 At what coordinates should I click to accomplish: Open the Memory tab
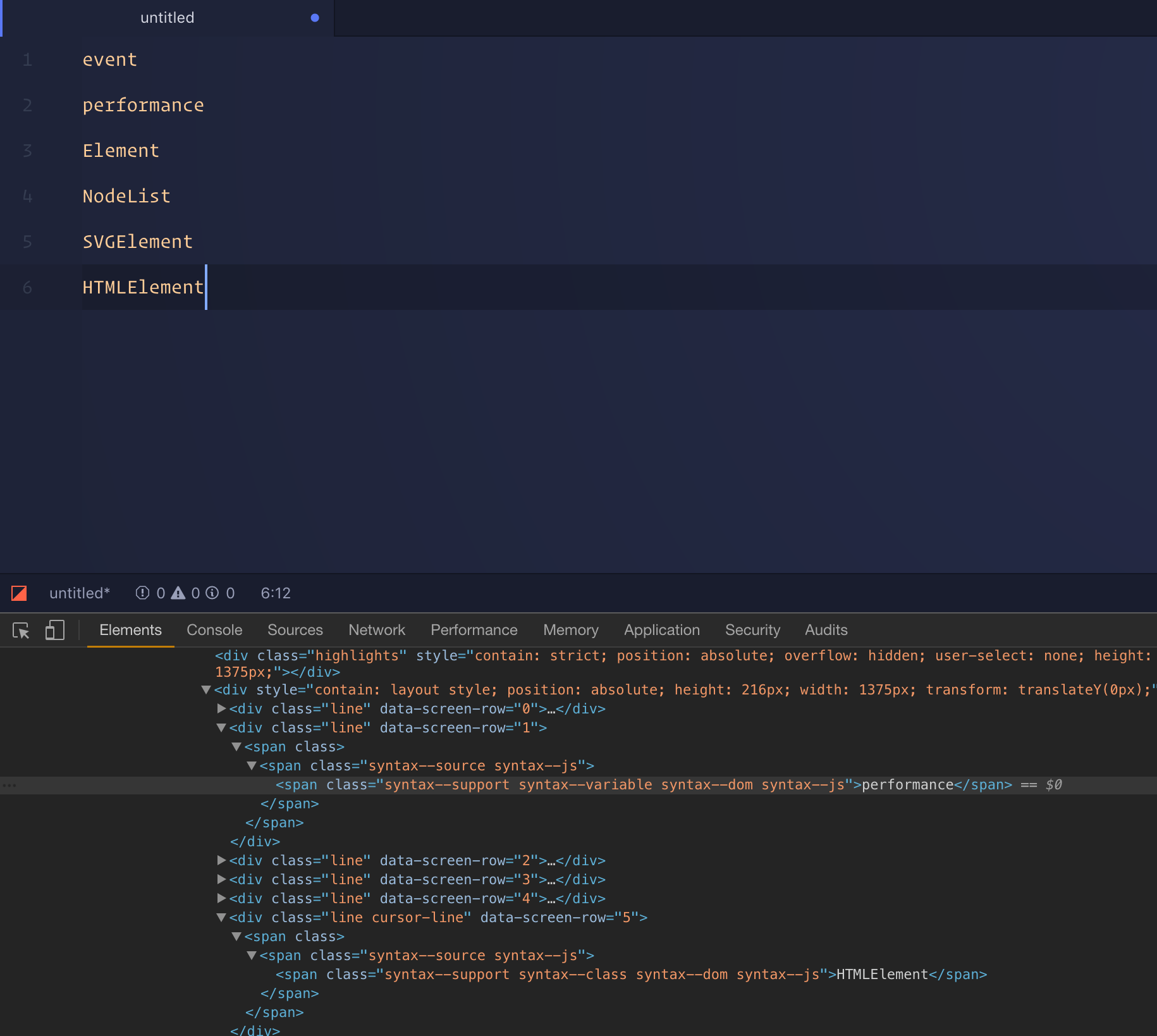tap(571, 630)
